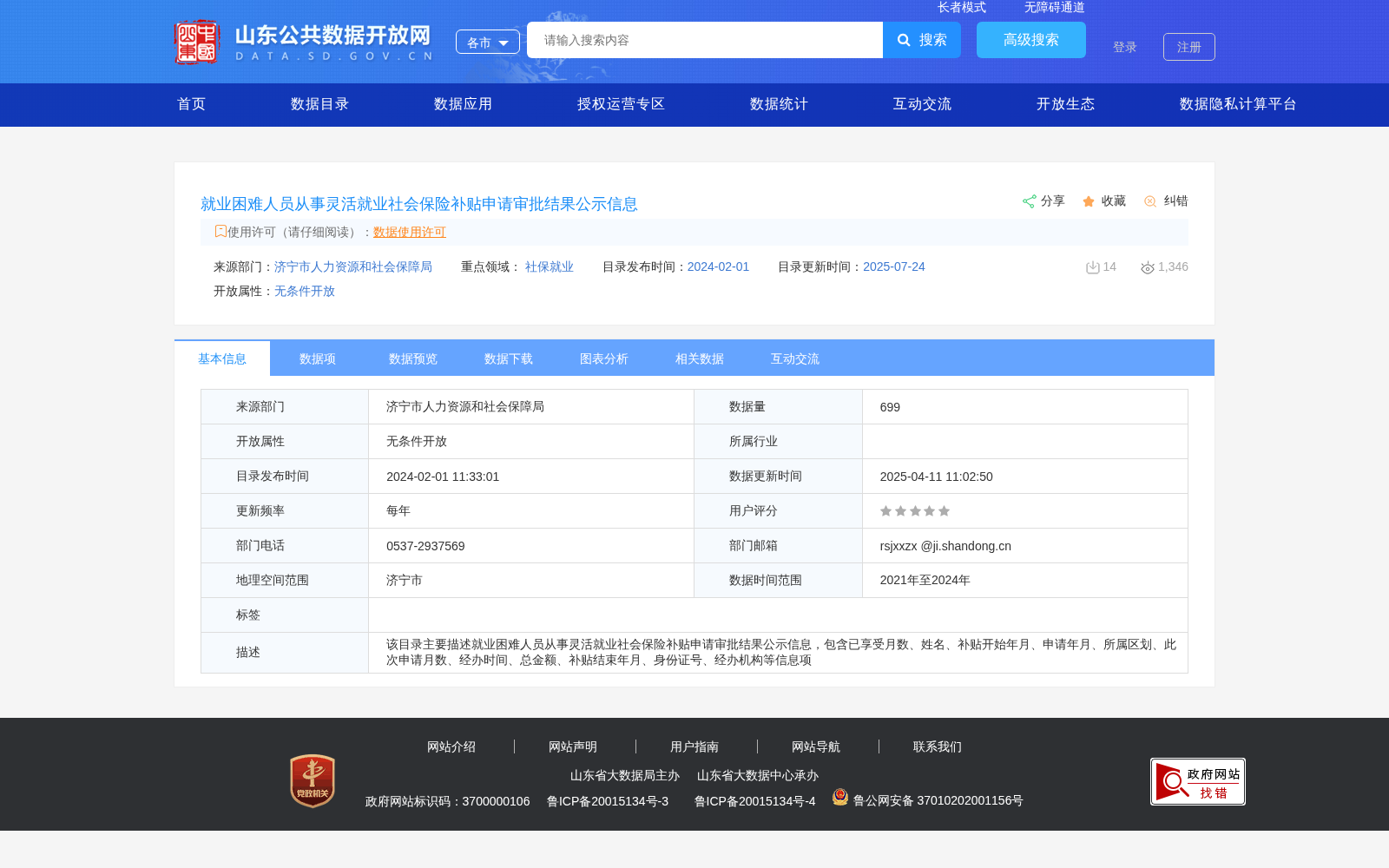Click the magnifier icon in search button
Screen dimensions: 1389x868
pyautogui.click(x=904, y=40)
